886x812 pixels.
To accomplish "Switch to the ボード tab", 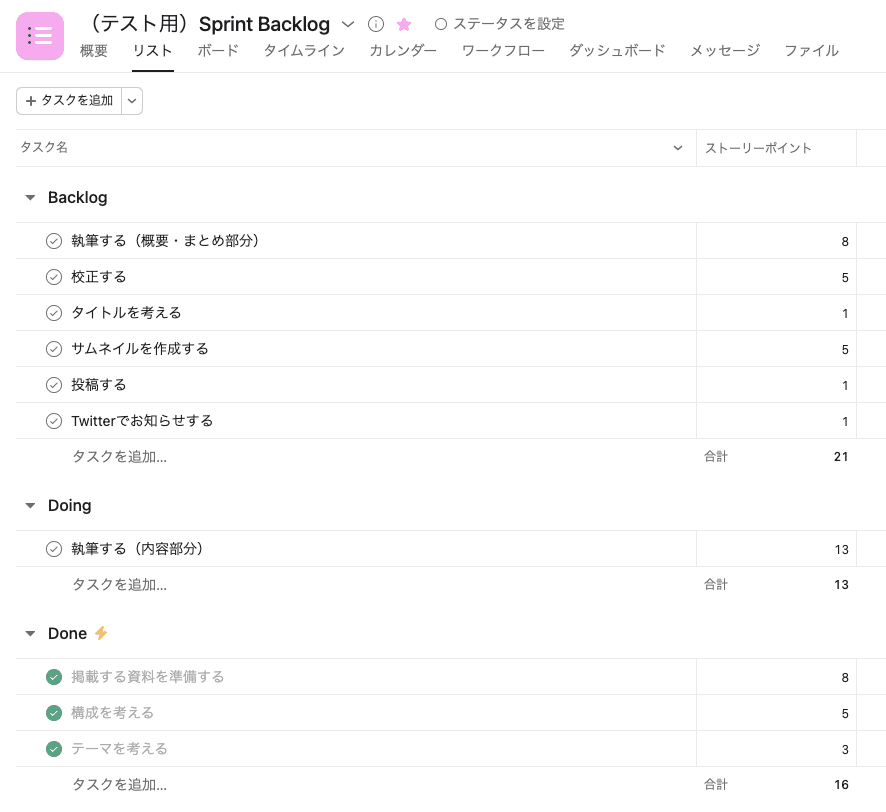I will pyautogui.click(x=218, y=51).
